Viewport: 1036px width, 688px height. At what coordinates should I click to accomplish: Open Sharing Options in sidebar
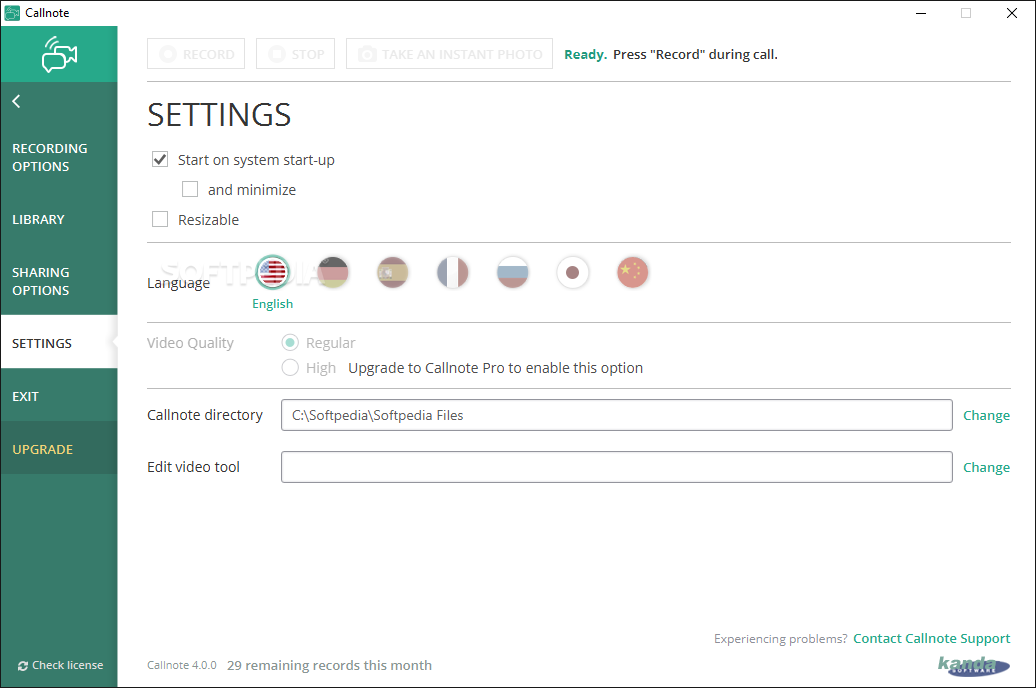(x=59, y=282)
